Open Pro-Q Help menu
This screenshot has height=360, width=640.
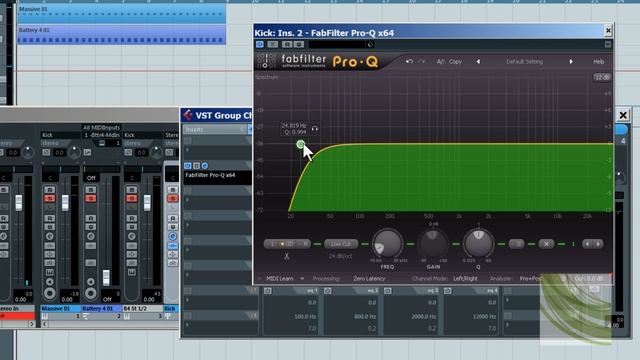[598, 62]
